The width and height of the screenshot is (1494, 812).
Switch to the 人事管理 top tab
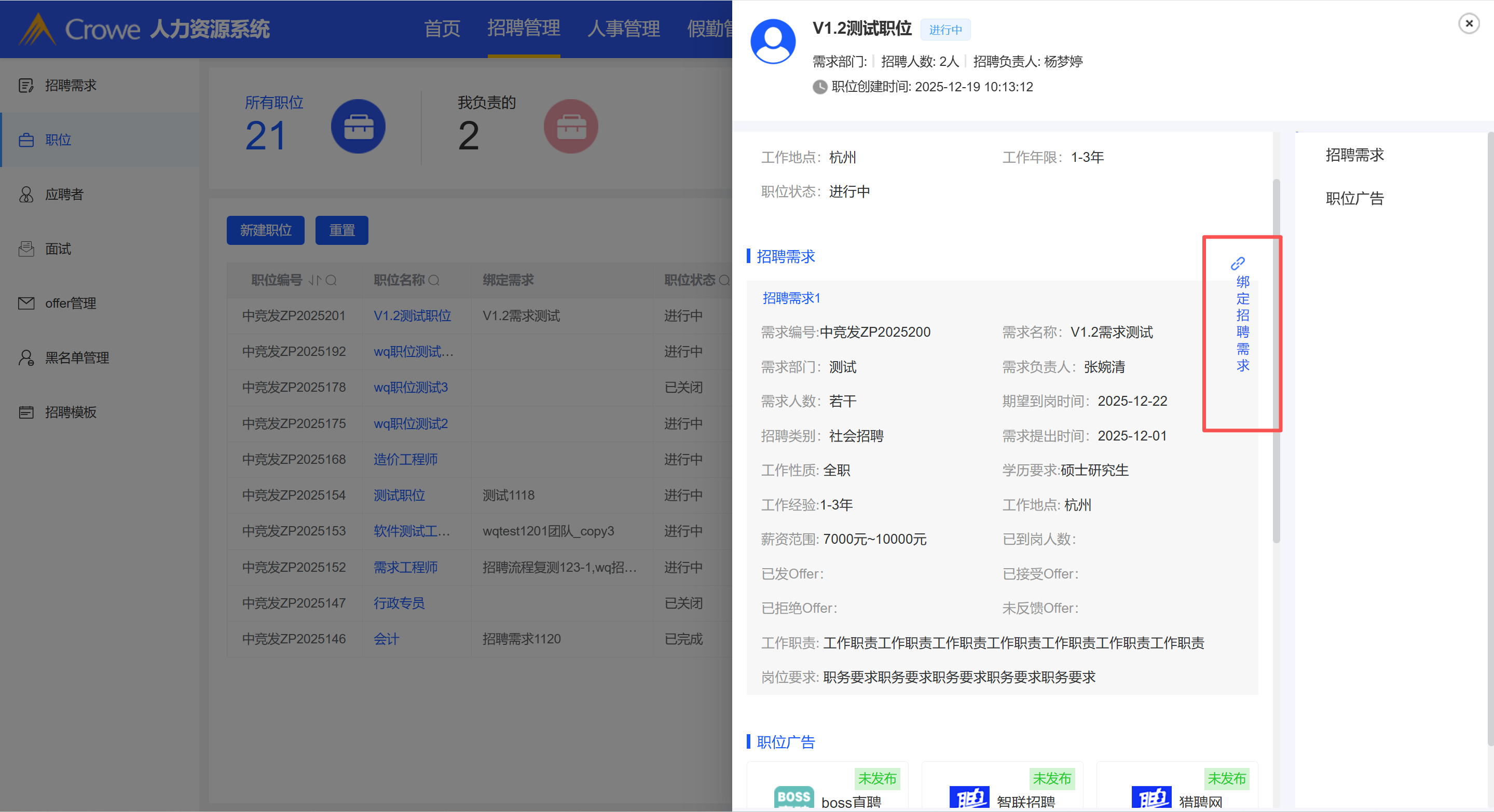623,29
